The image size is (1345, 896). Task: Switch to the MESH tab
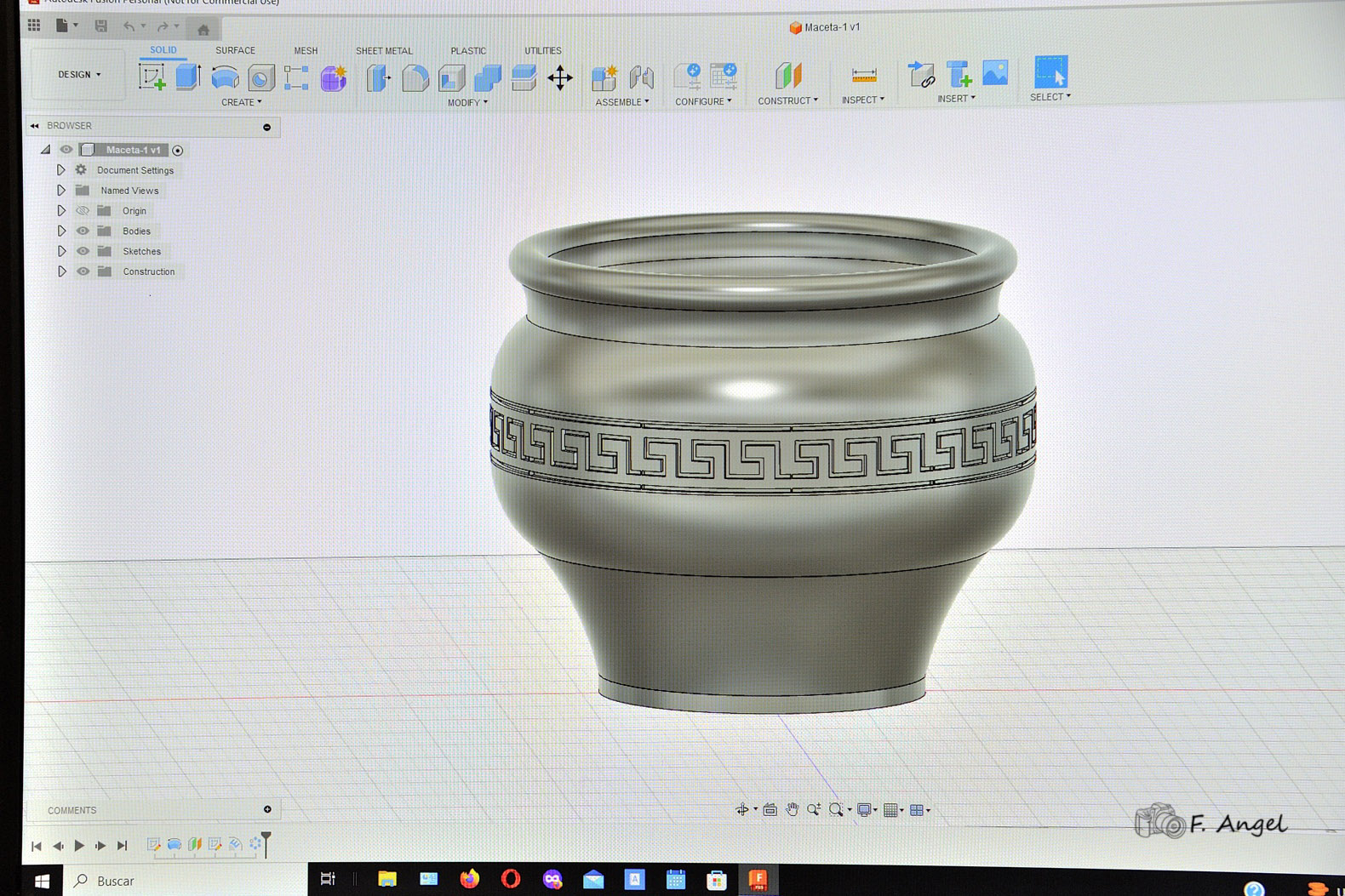click(x=306, y=51)
